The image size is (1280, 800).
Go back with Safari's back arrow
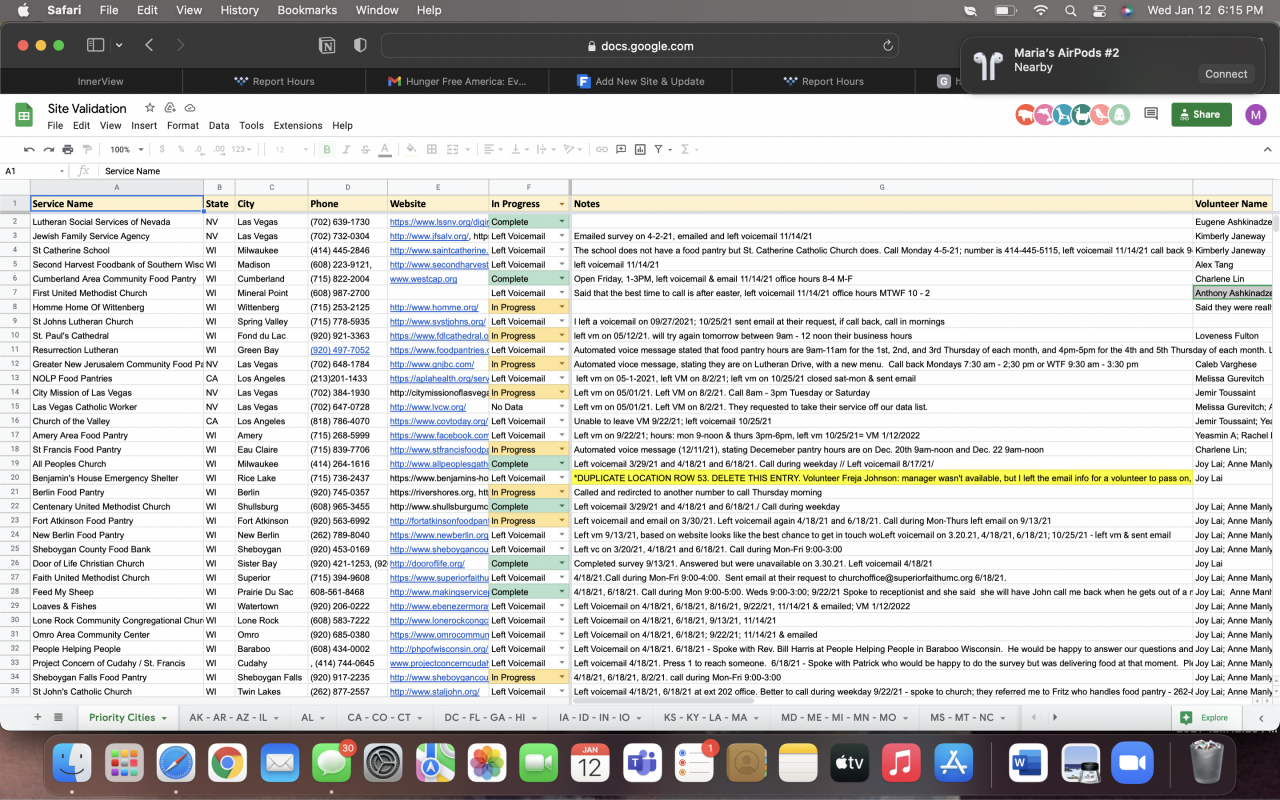pyautogui.click(x=149, y=45)
